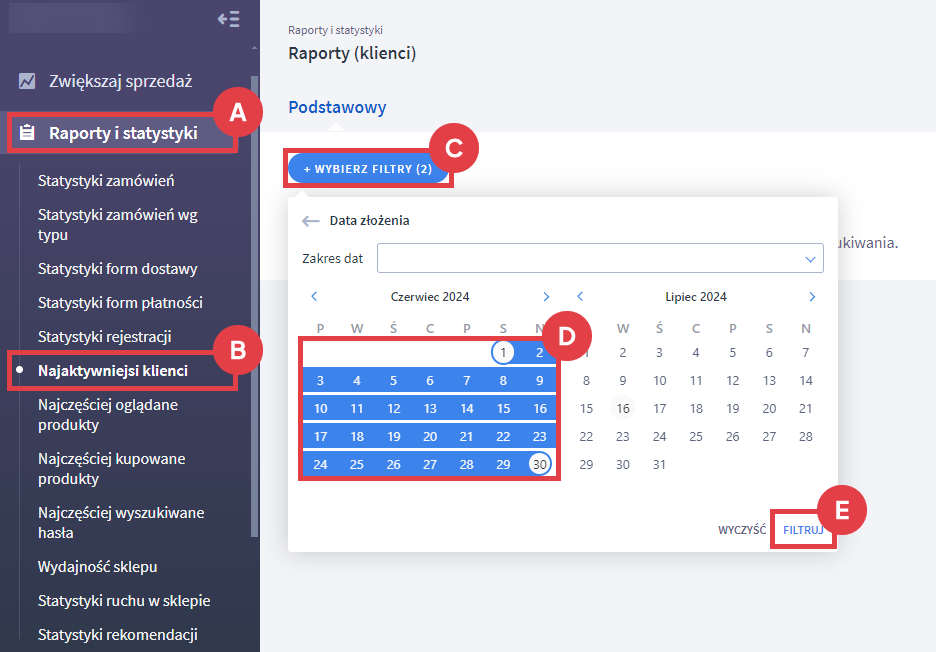Select June 1 as start date
This screenshot has width=936, height=652.
[x=503, y=352]
